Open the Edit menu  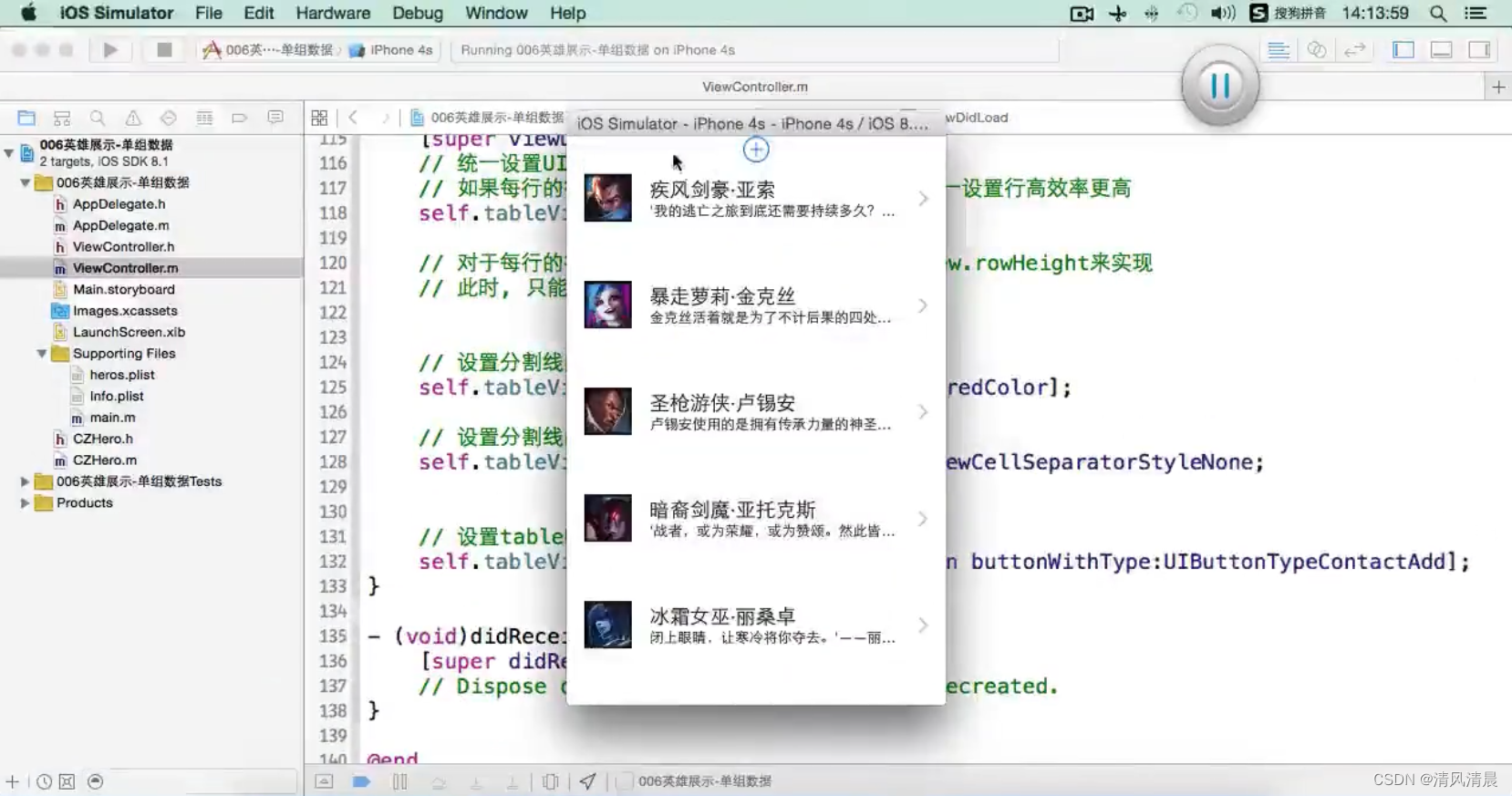(259, 14)
